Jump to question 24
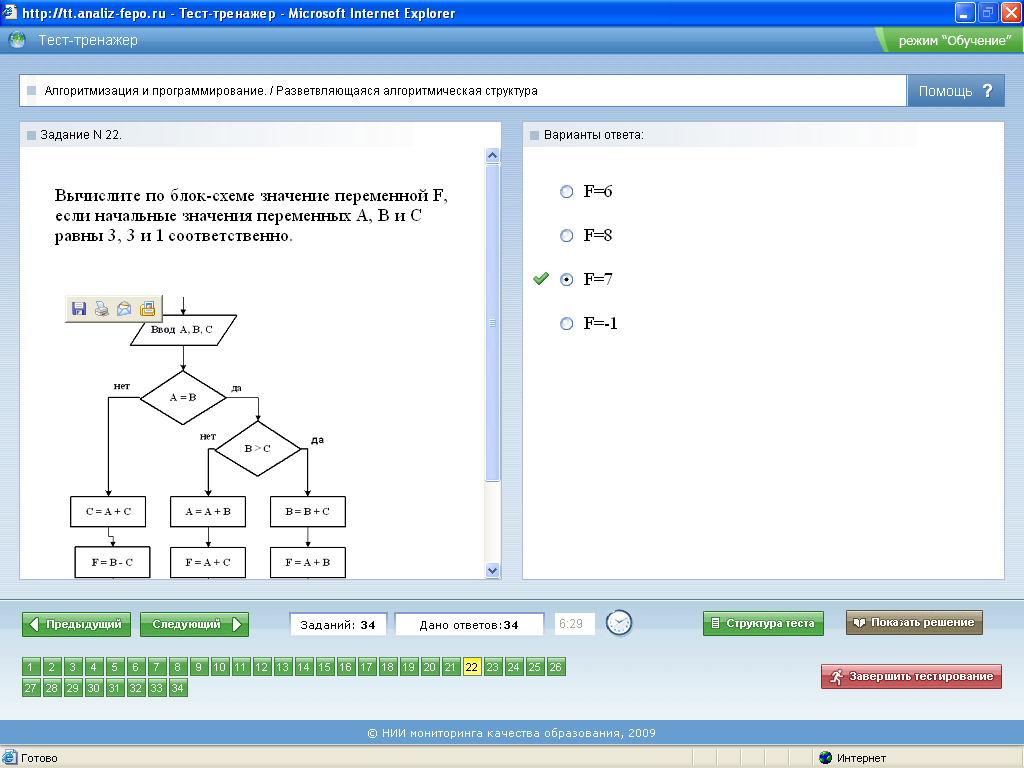The image size is (1024, 768). coord(514,667)
